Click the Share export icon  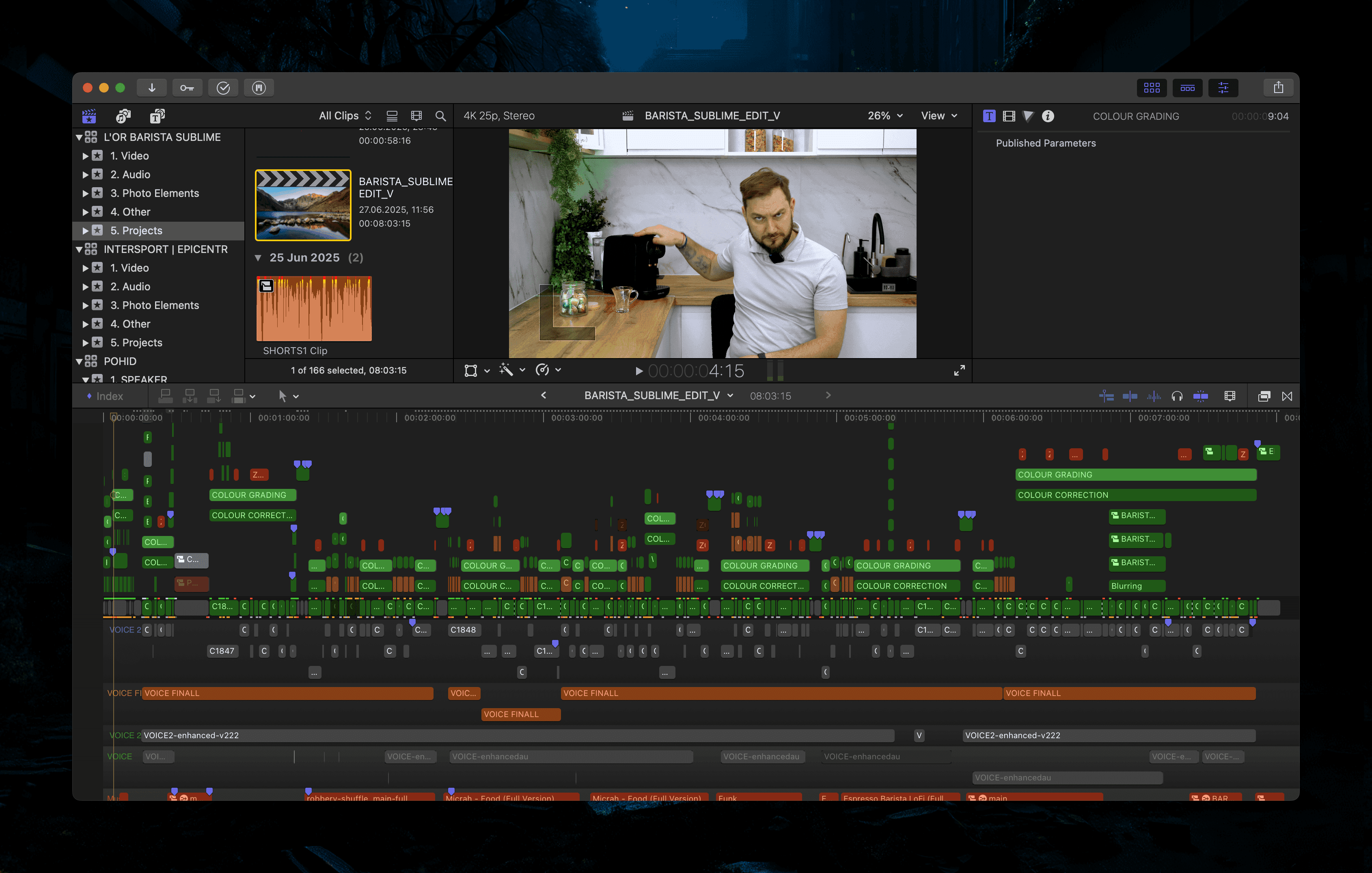click(x=1278, y=88)
